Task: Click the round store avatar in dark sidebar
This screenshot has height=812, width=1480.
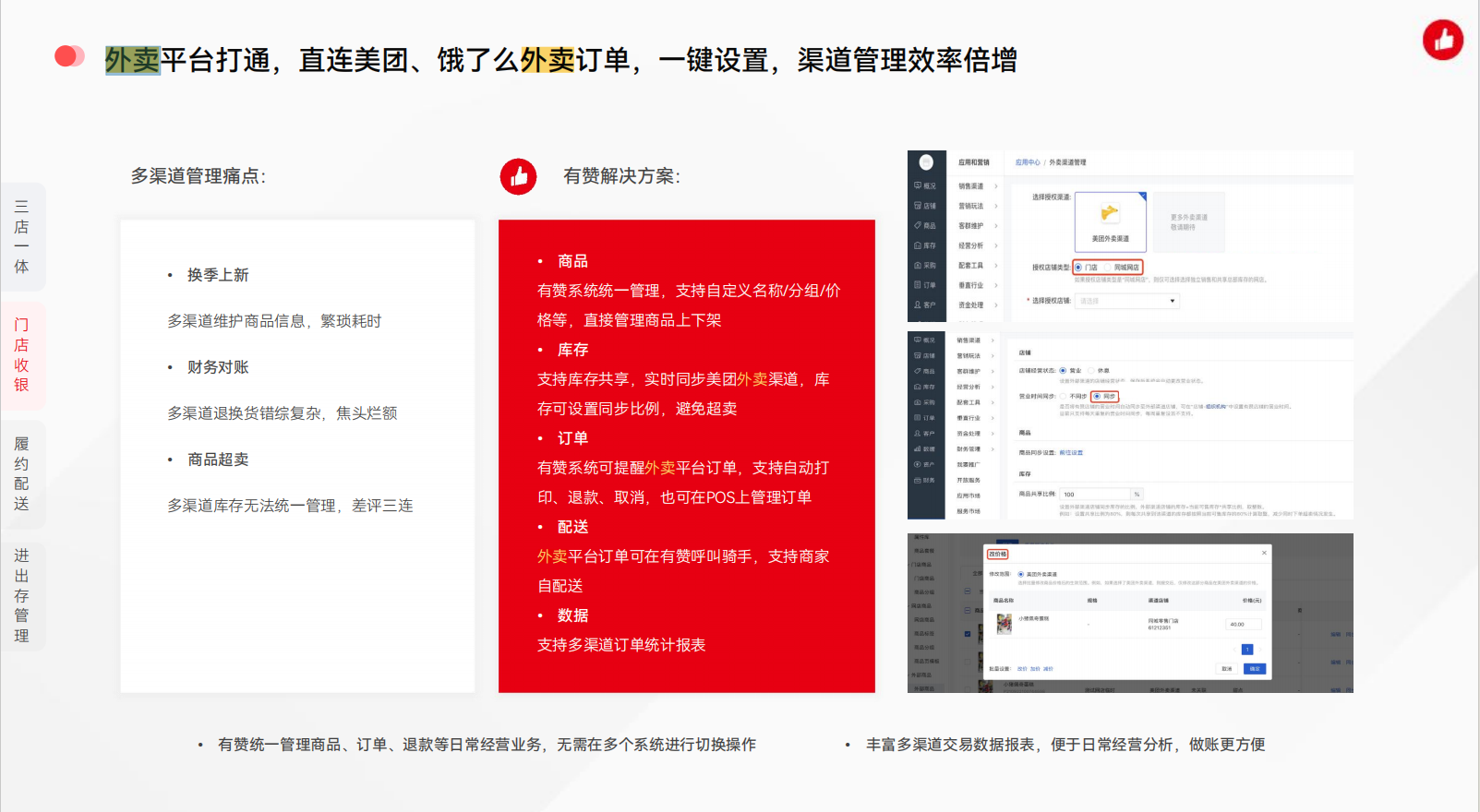Action: (926, 162)
